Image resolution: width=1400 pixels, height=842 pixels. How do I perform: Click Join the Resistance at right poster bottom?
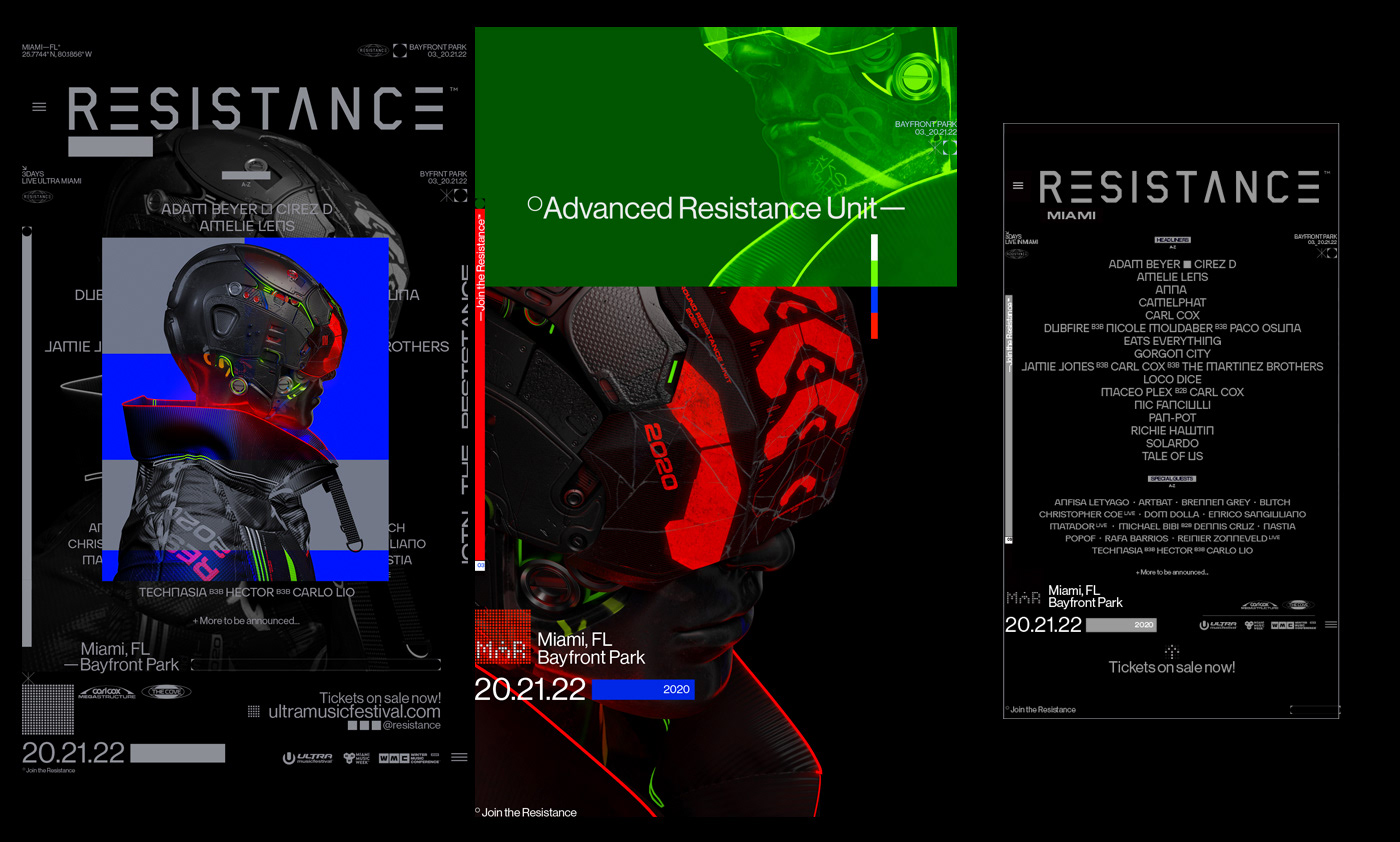(x=1043, y=710)
